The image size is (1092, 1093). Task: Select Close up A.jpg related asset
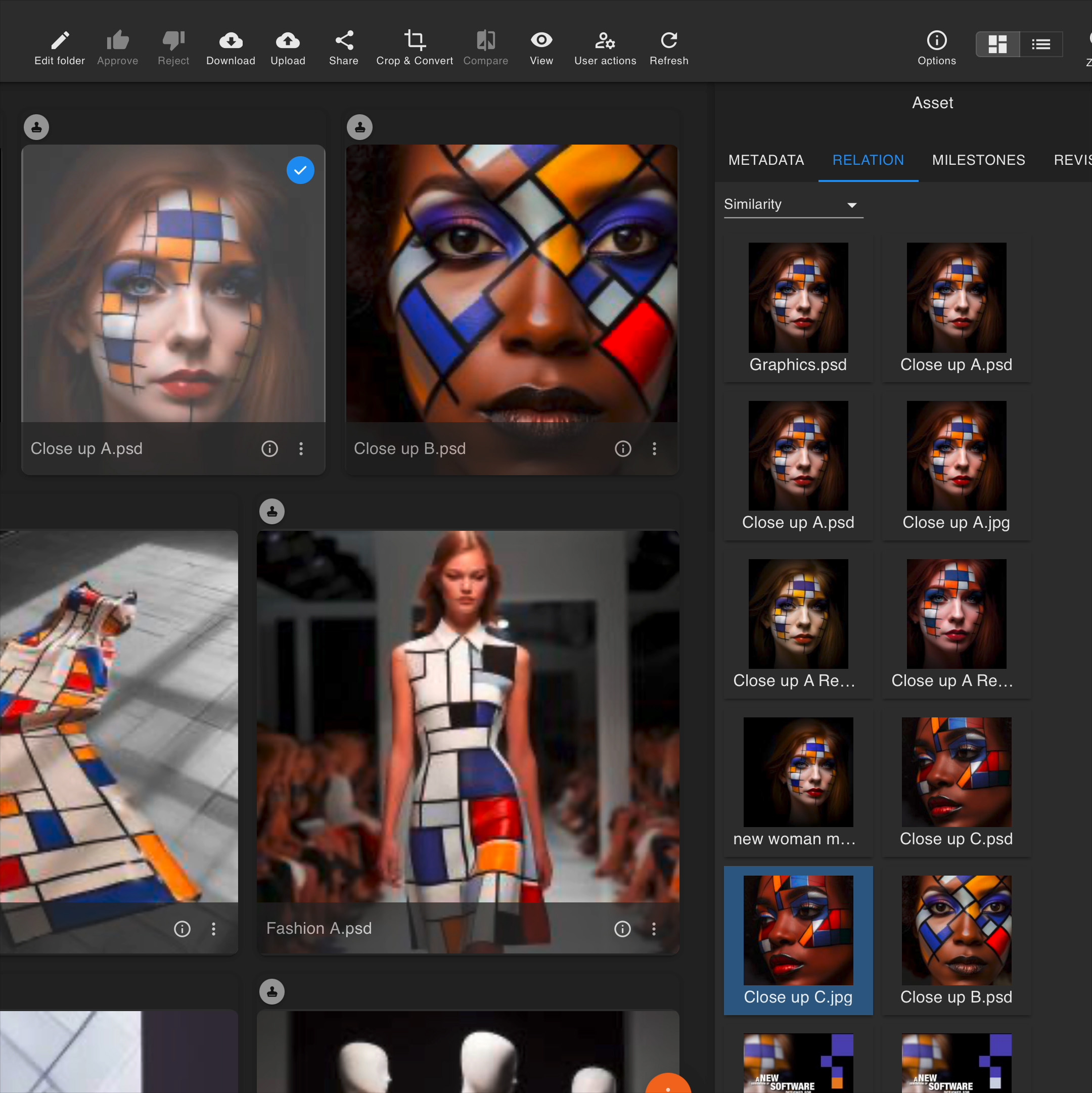pyautogui.click(x=956, y=466)
